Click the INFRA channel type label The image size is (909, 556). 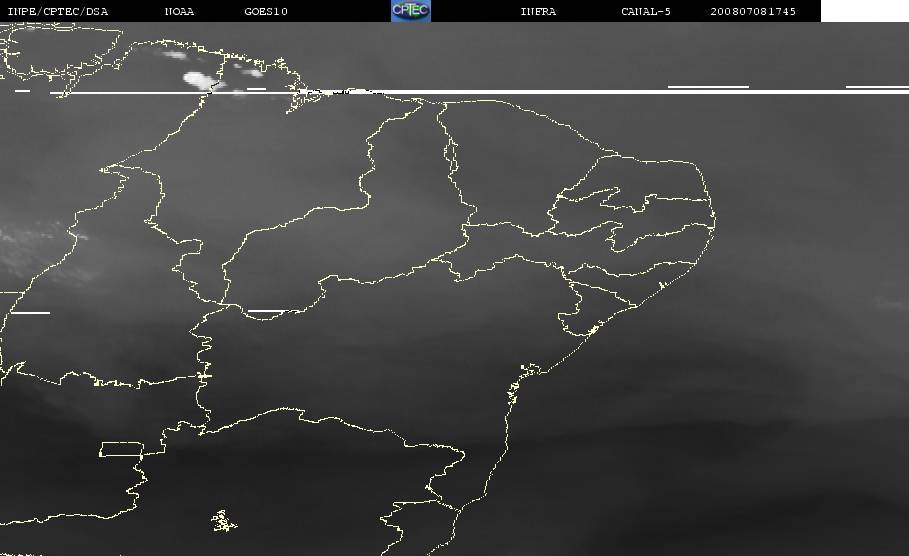(538, 12)
